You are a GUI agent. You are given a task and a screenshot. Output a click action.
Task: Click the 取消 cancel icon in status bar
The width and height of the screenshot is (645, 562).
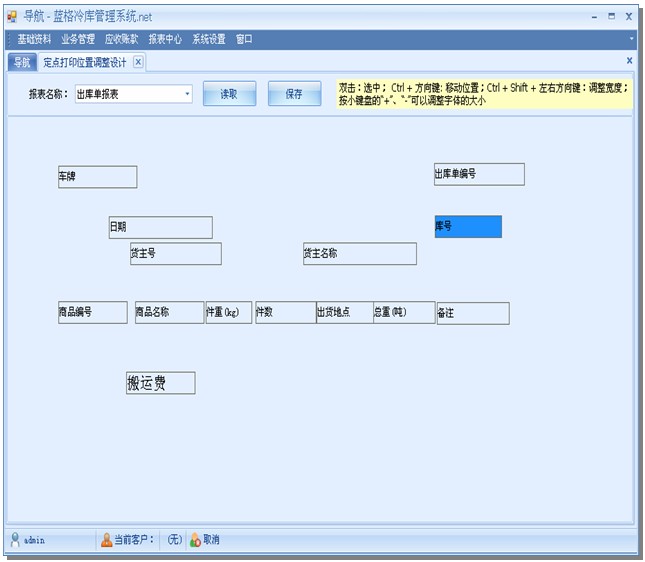[x=195, y=540]
